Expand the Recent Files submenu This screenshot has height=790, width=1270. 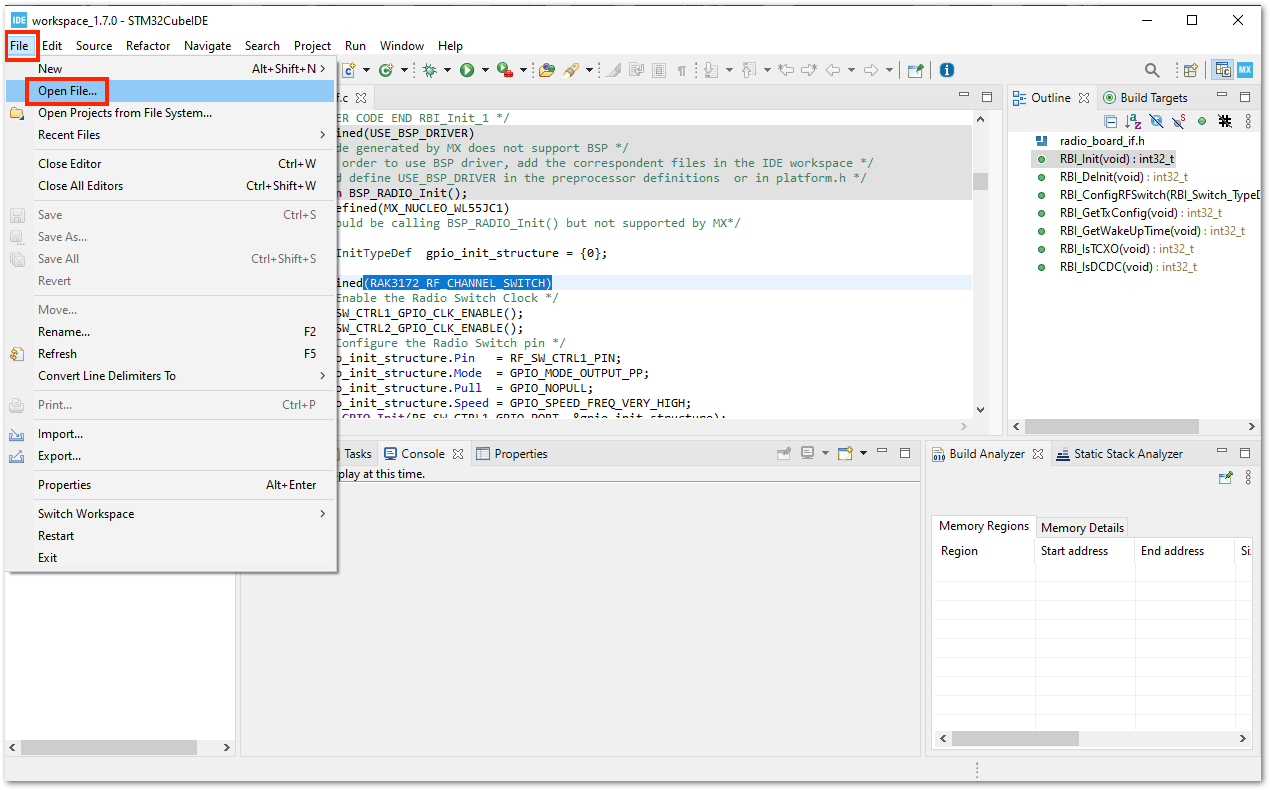[x=322, y=135]
